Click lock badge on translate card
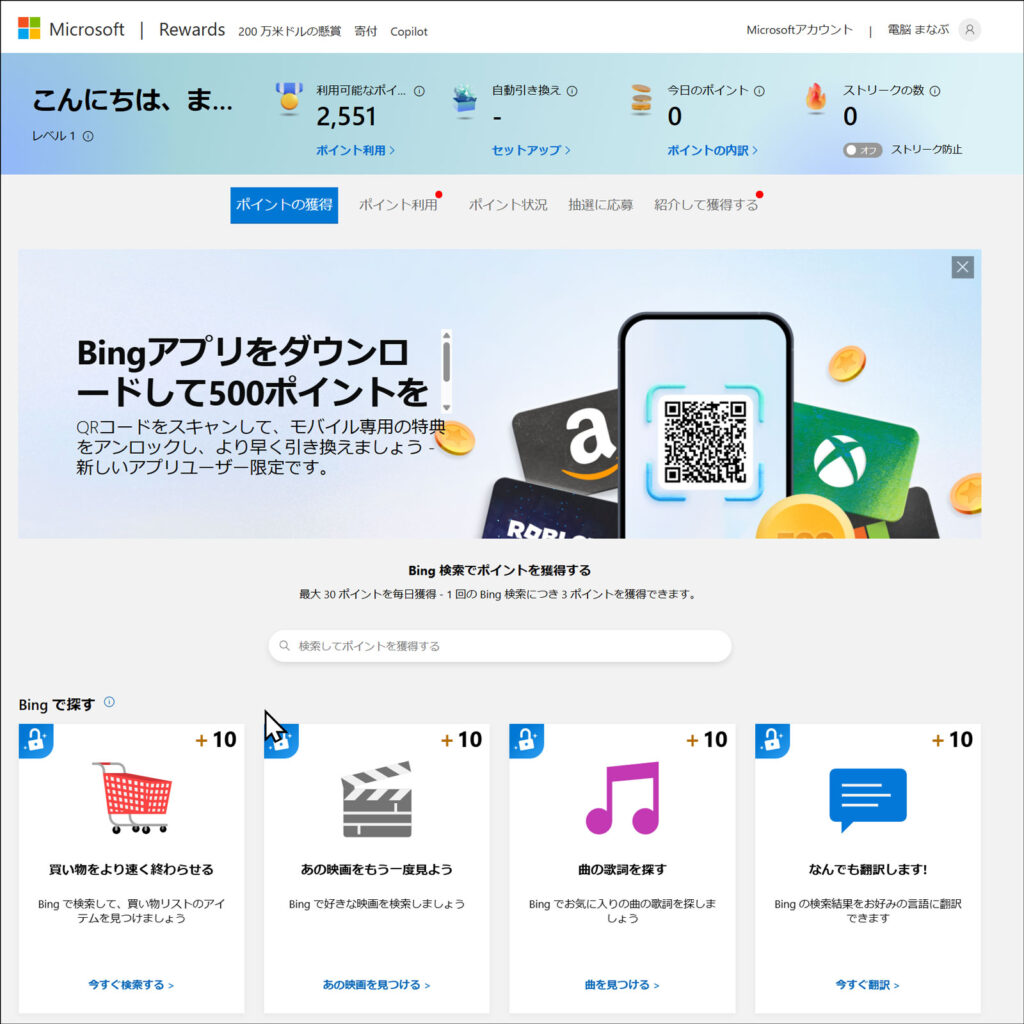The height and width of the screenshot is (1024, 1024). tap(772, 741)
